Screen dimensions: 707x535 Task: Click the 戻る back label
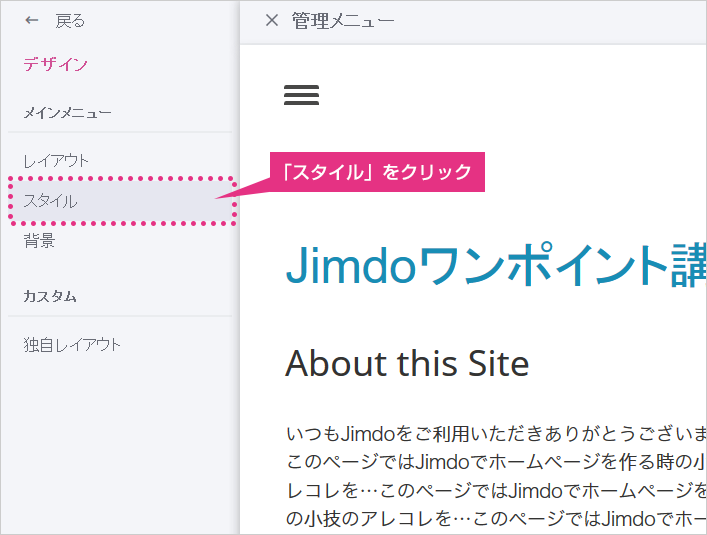click(70, 21)
